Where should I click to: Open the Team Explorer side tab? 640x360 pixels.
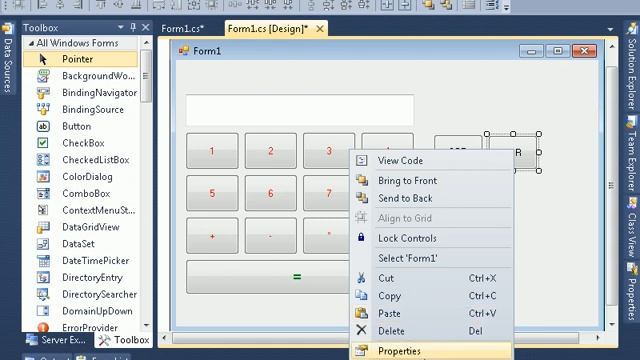pyautogui.click(x=632, y=153)
